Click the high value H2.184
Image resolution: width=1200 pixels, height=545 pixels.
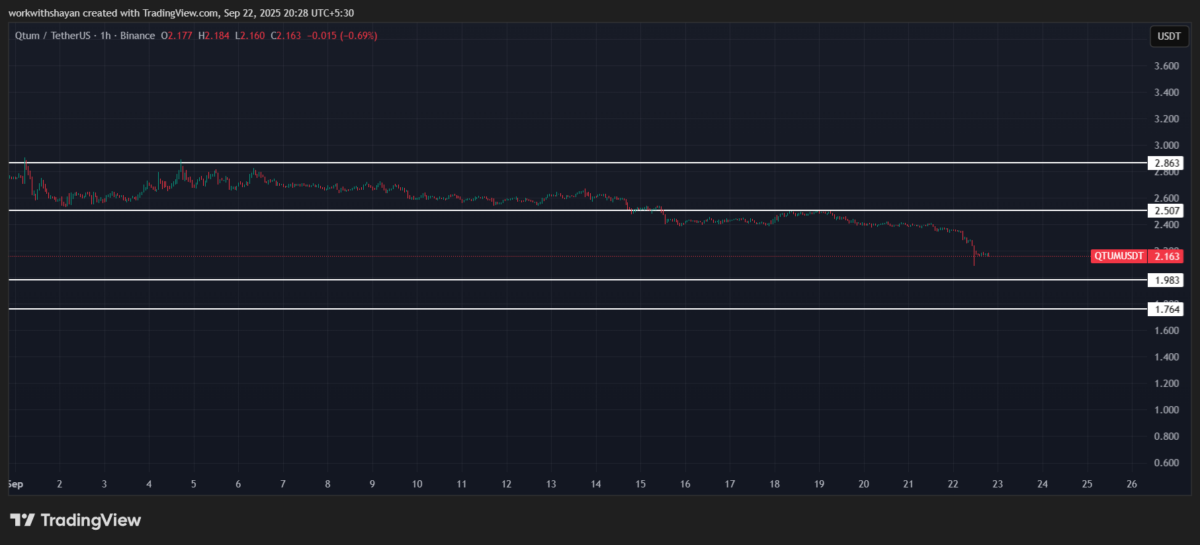[214, 36]
